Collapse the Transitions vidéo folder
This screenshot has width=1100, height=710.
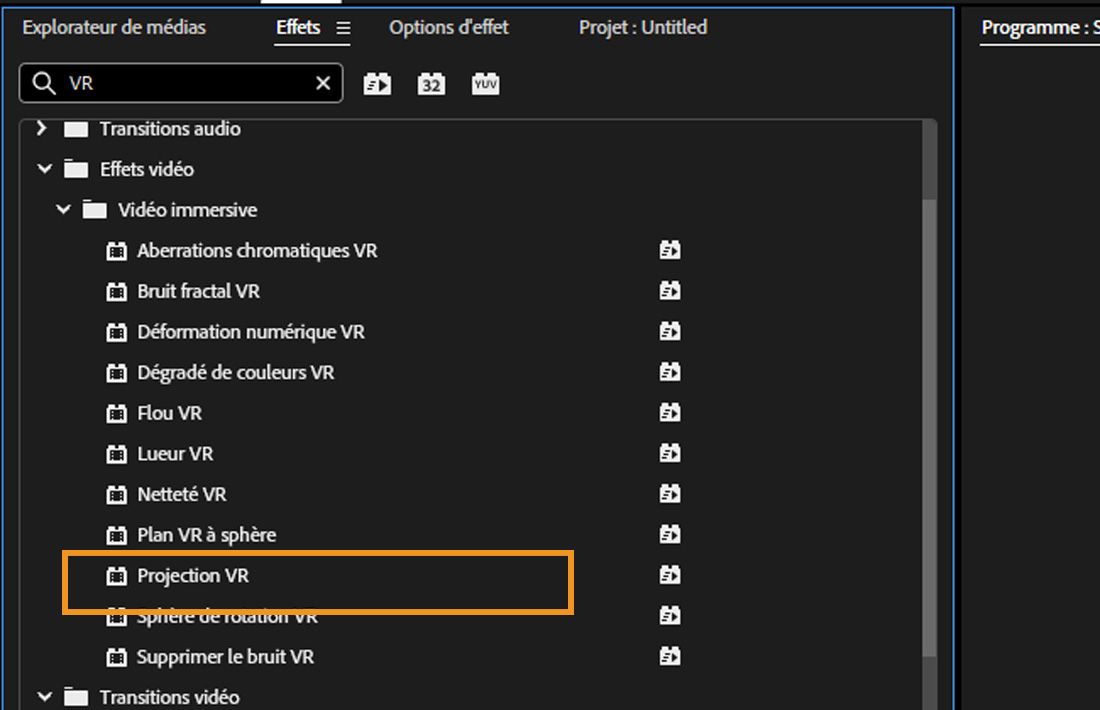44,697
